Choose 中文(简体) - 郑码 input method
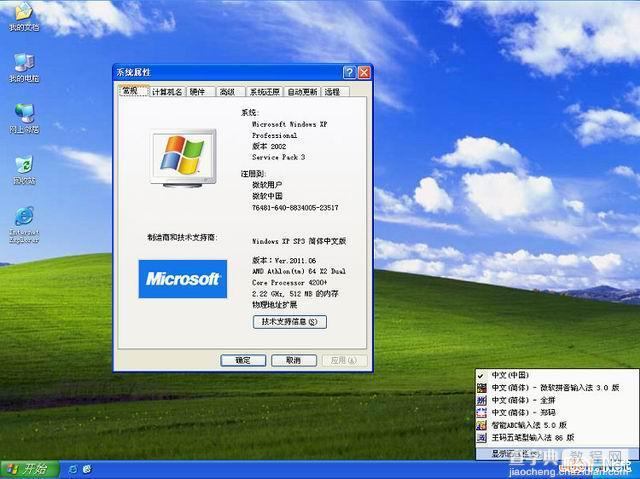 coord(557,412)
